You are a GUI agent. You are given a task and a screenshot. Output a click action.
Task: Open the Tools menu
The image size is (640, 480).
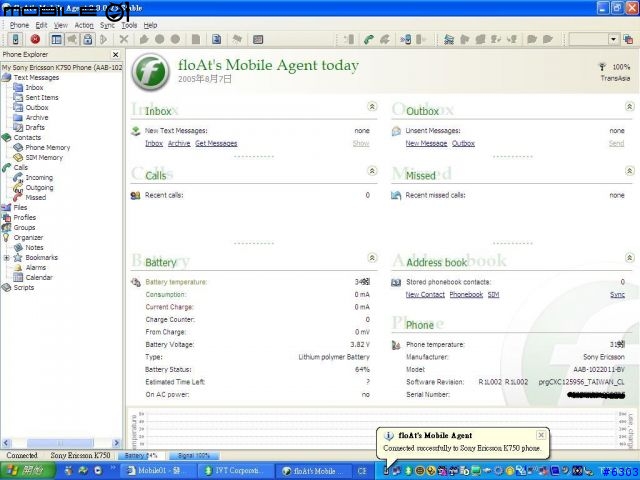click(129, 25)
